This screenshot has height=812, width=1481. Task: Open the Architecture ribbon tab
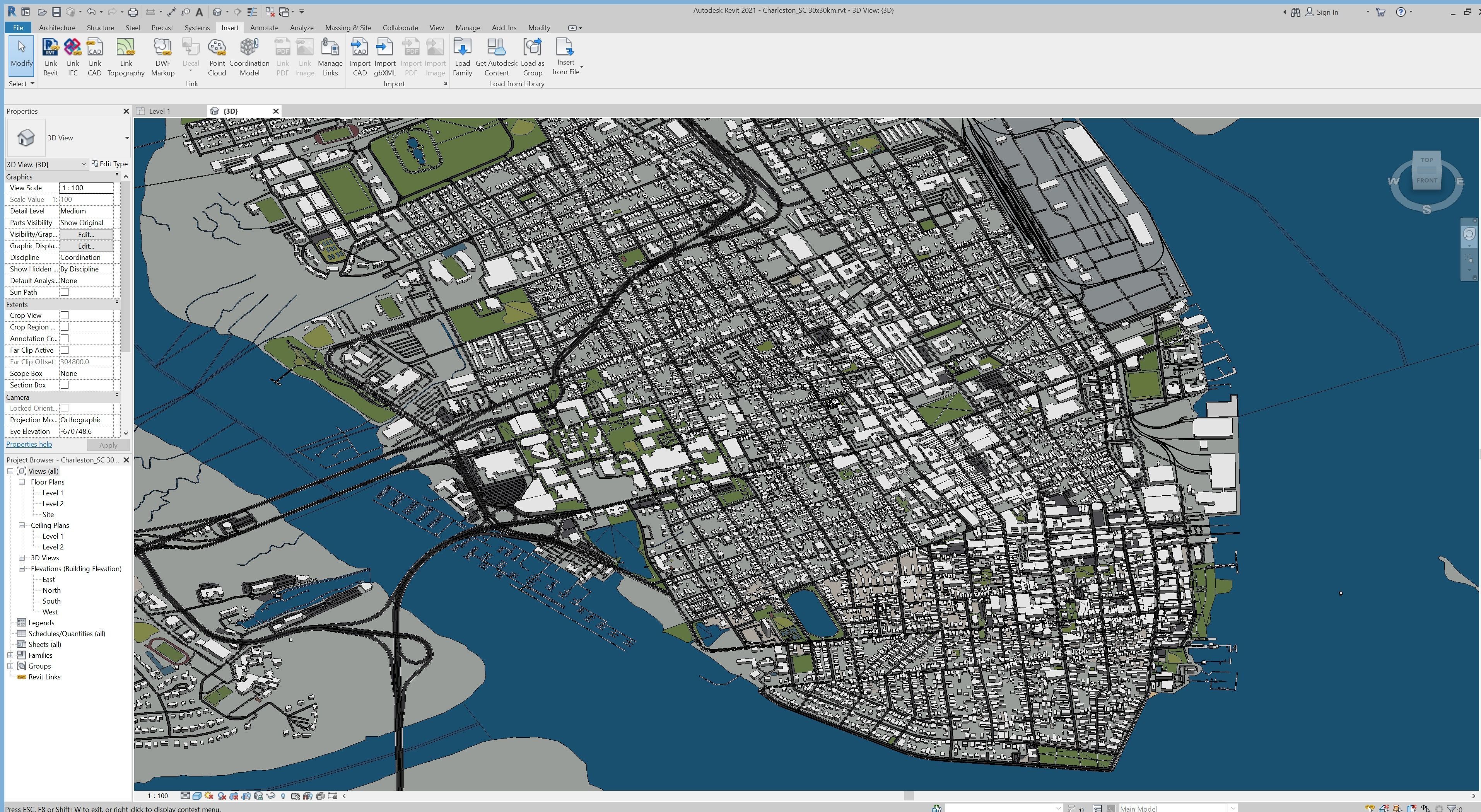coord(57,27)
